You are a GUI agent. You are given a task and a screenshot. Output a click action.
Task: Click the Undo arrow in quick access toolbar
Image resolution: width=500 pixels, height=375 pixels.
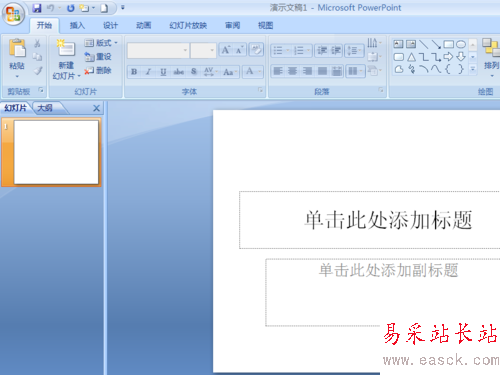(50, 8)
